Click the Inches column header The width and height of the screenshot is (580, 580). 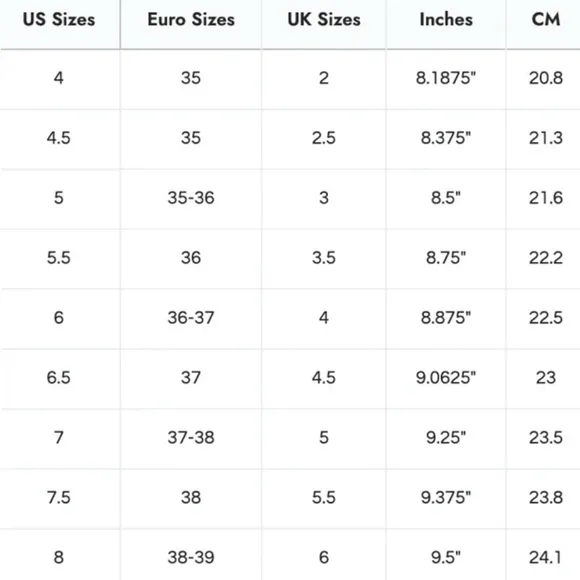click(446, 19)
